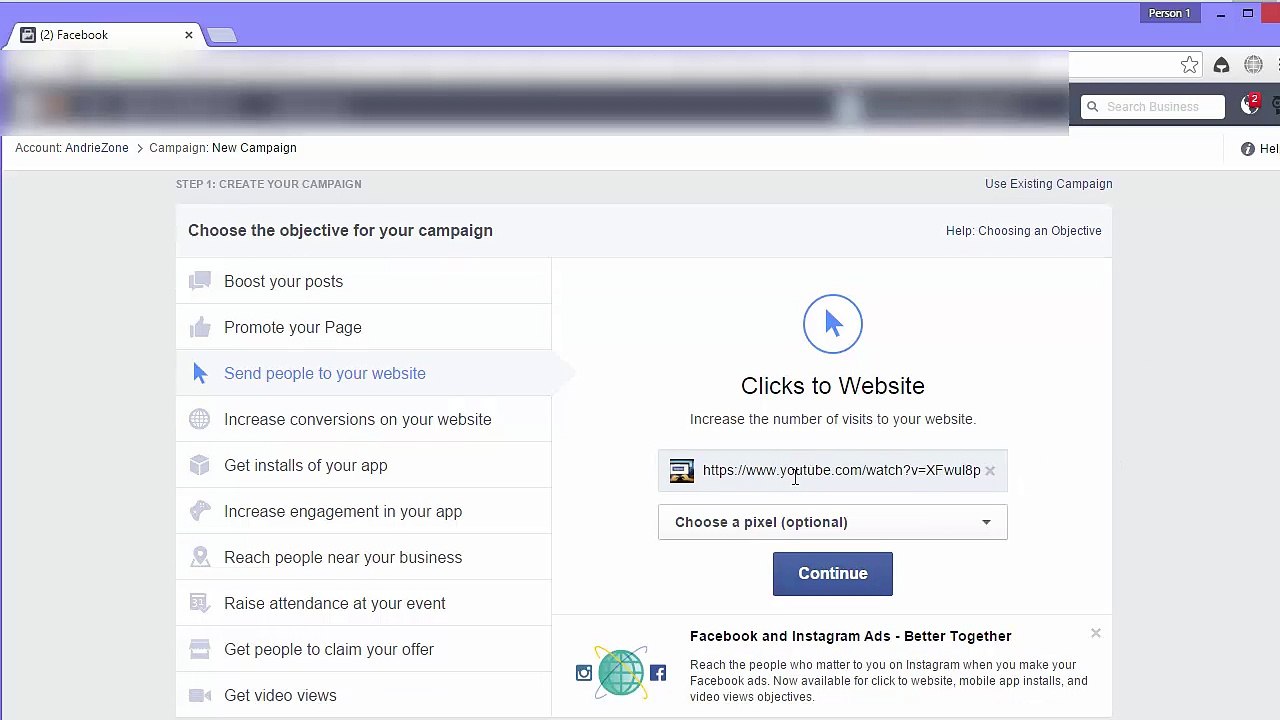Open the Choose a pixel dropdown
The width and height of the screenshot is (1280, 720).
[x=833, y=522]
